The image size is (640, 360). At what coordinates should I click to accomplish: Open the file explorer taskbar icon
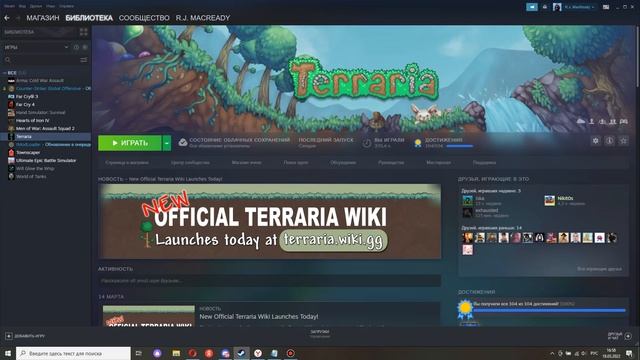point(176,353)
